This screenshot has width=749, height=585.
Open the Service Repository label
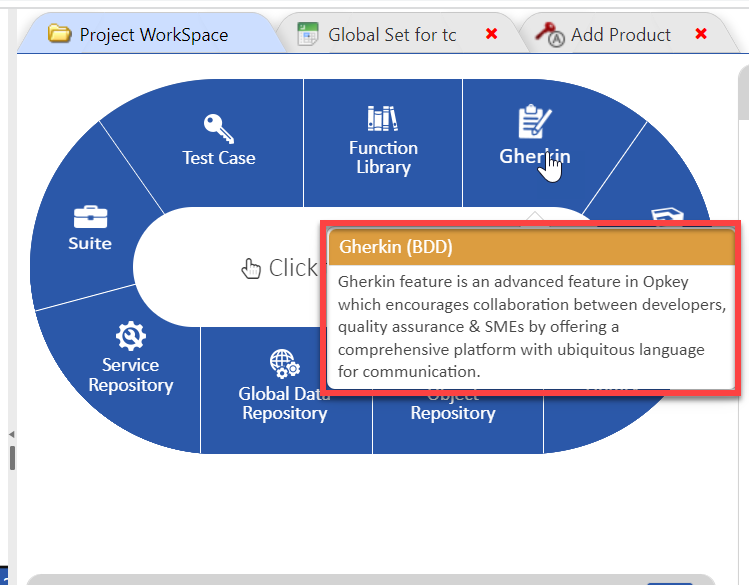point(130,375)
